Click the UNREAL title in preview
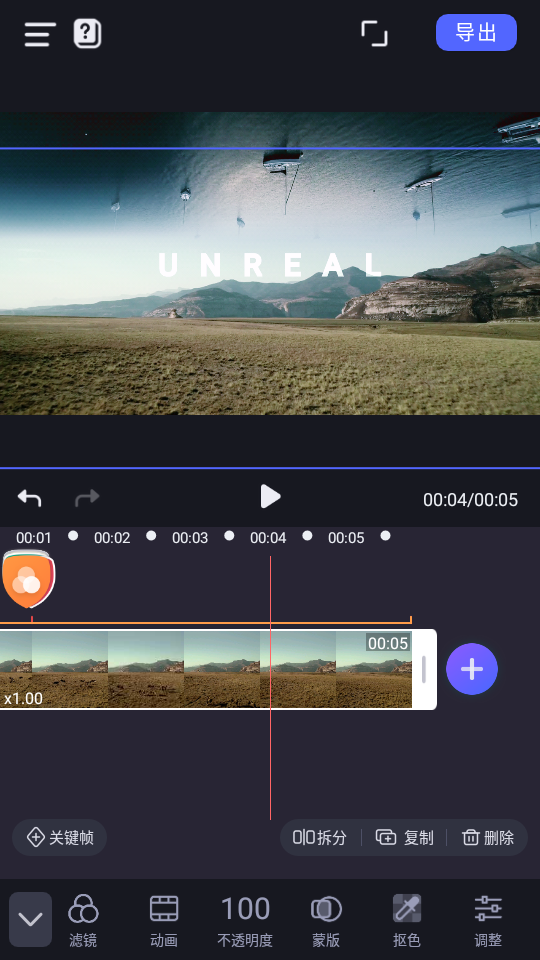Image resolution: width=540 pixels, height=960 pixels. point(271,265)
